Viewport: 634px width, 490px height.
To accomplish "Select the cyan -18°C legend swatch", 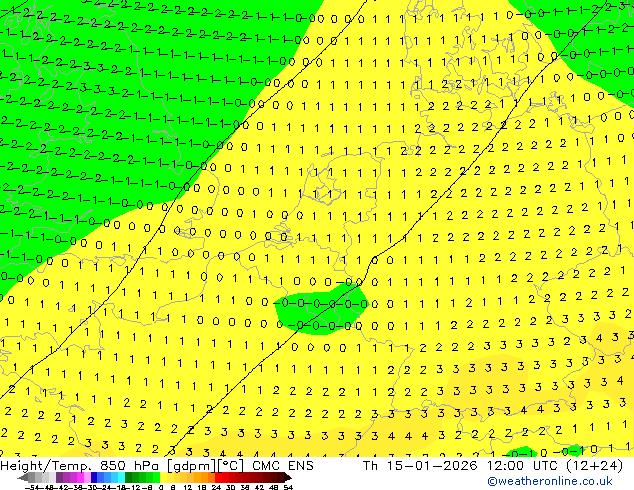I will click(121, 477).
